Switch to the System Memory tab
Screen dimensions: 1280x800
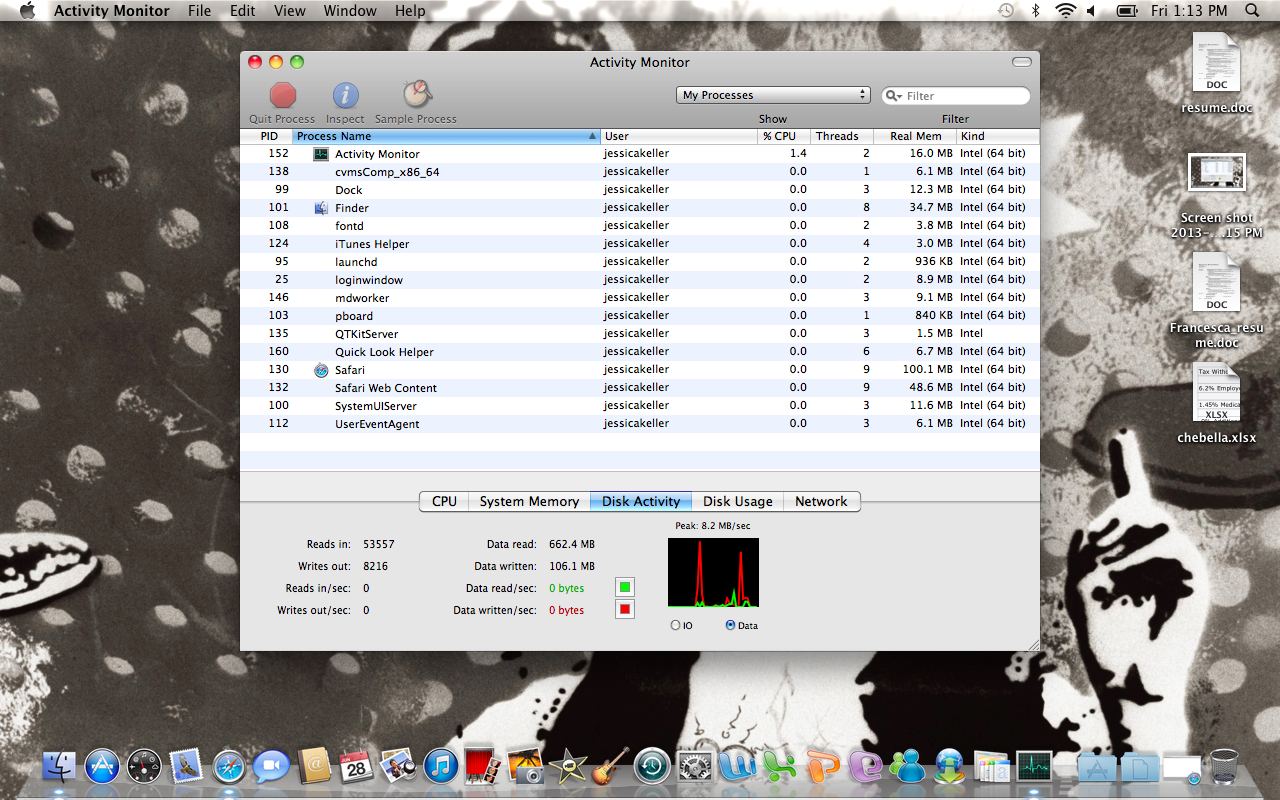point(529,502)
